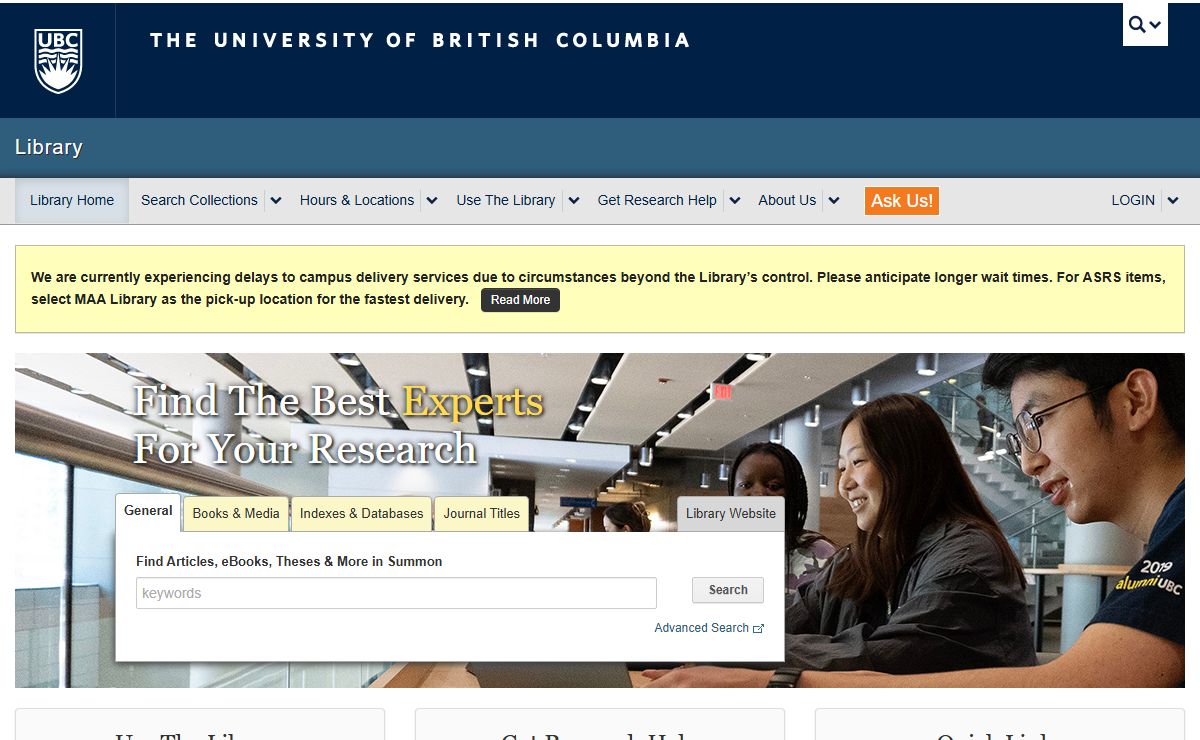Image resolution: width=1200 pixels, height=740 pixels.
Task: Expand the Search Collections dropdown arrow
Action: (x=276, y=201)
